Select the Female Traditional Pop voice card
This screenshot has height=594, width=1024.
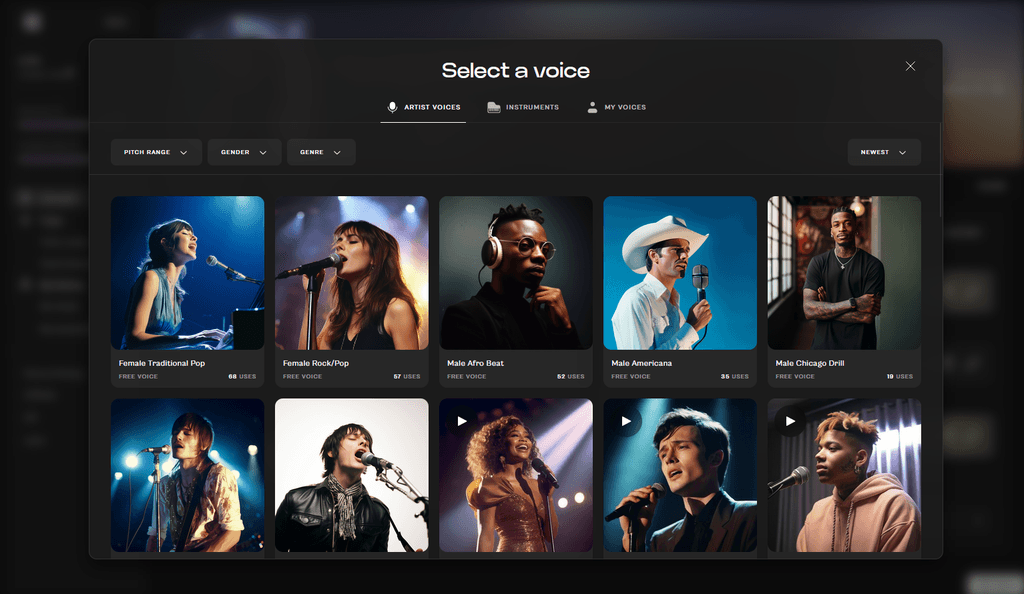[x=187, y=290]
